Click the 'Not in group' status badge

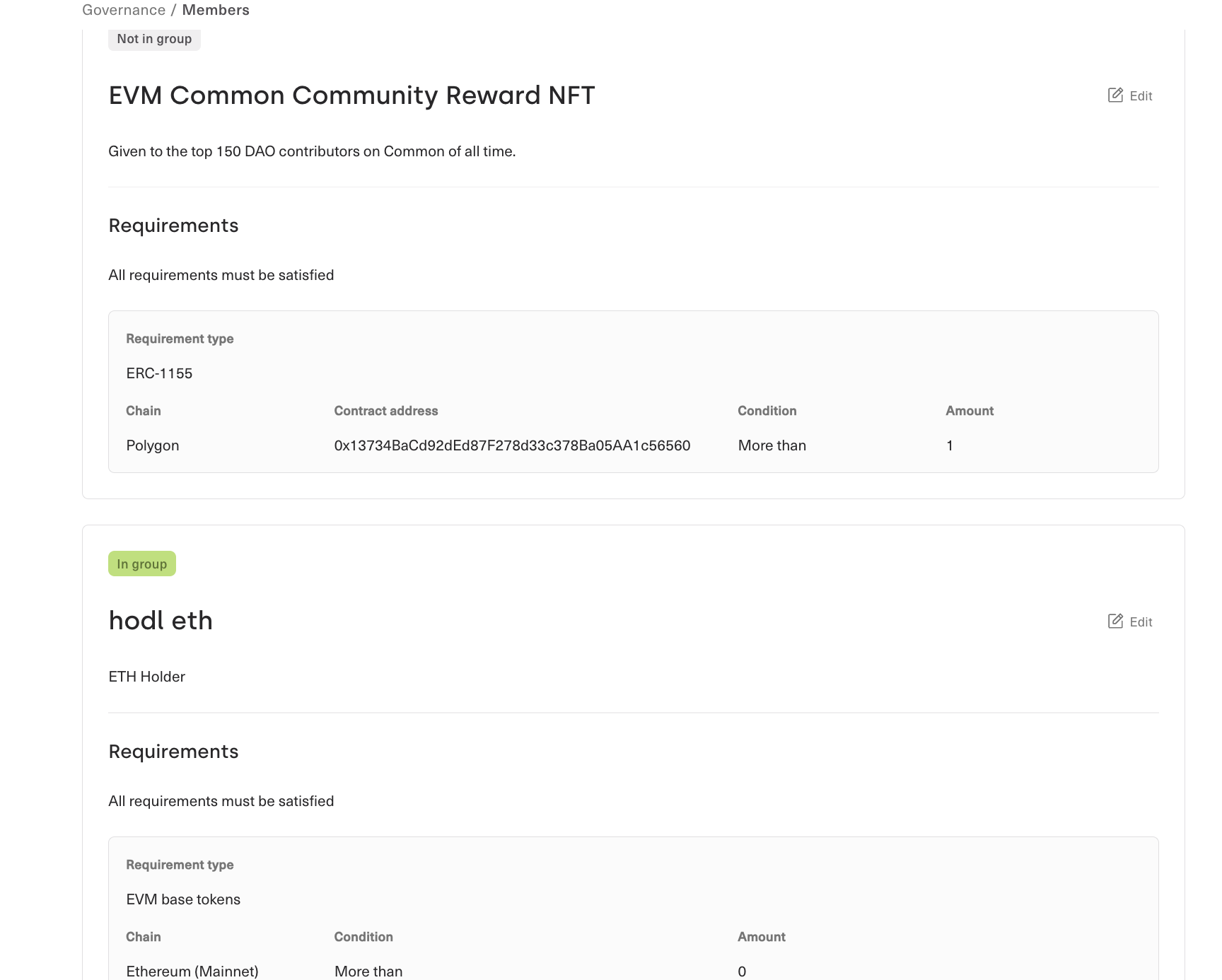154,39
